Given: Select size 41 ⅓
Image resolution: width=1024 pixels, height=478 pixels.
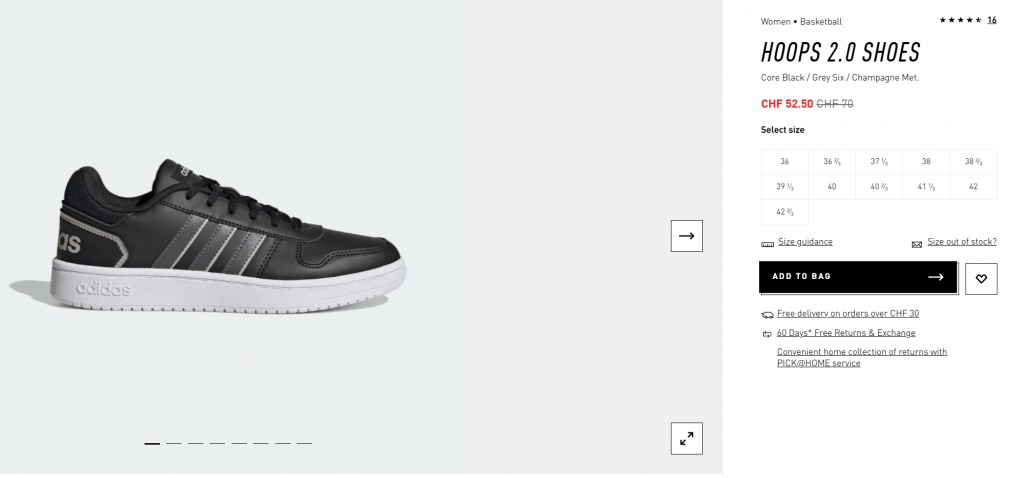Looking at the screenshot, I should [x=925, y=187].
